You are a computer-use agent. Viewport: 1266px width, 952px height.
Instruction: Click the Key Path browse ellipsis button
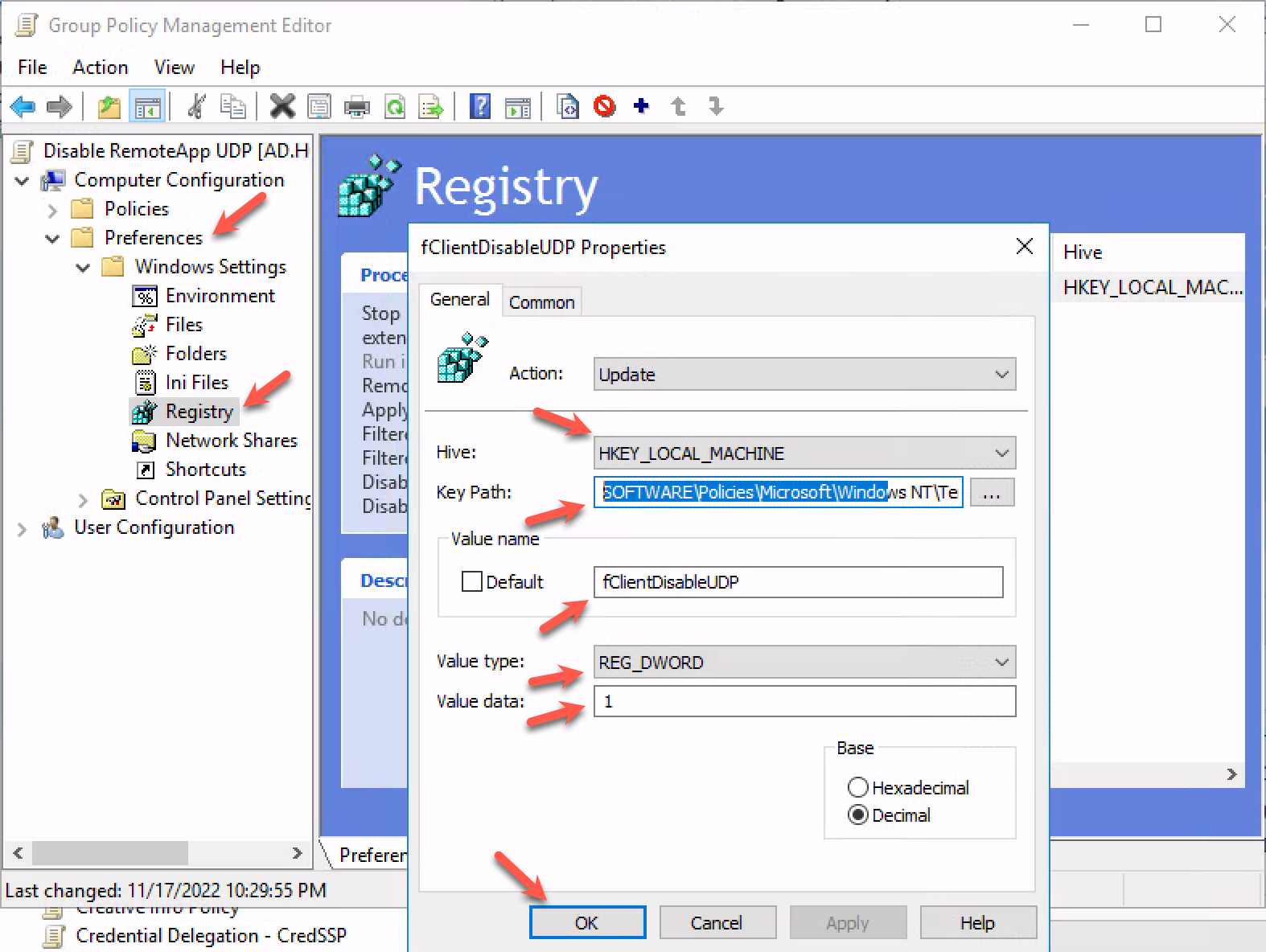[992, 492]
